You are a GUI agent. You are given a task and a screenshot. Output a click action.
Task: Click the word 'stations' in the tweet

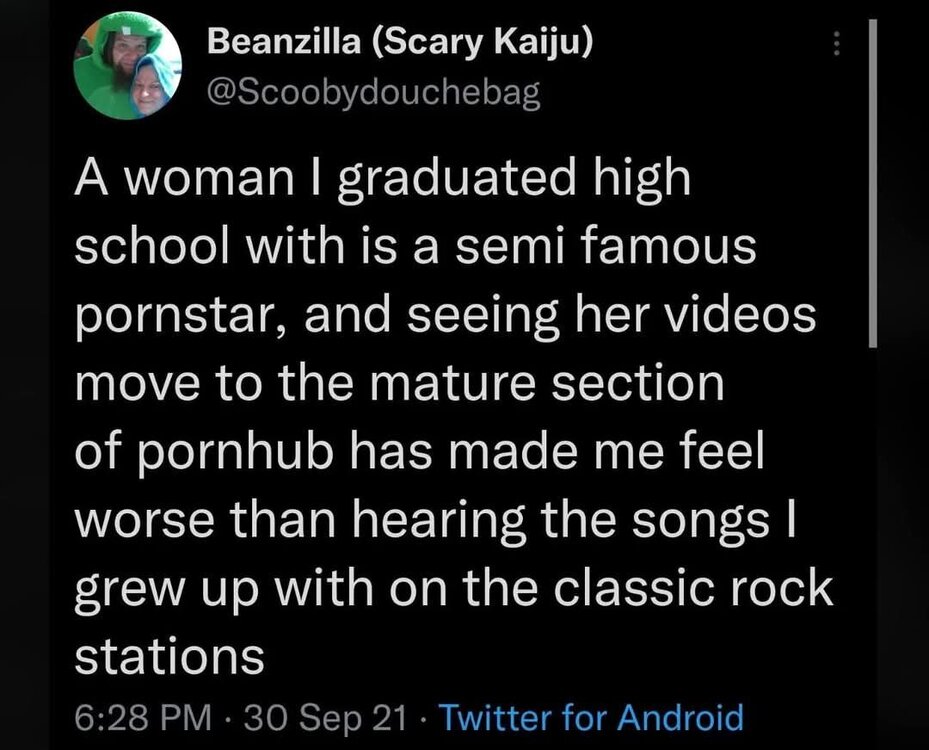[x=170, y=656]
